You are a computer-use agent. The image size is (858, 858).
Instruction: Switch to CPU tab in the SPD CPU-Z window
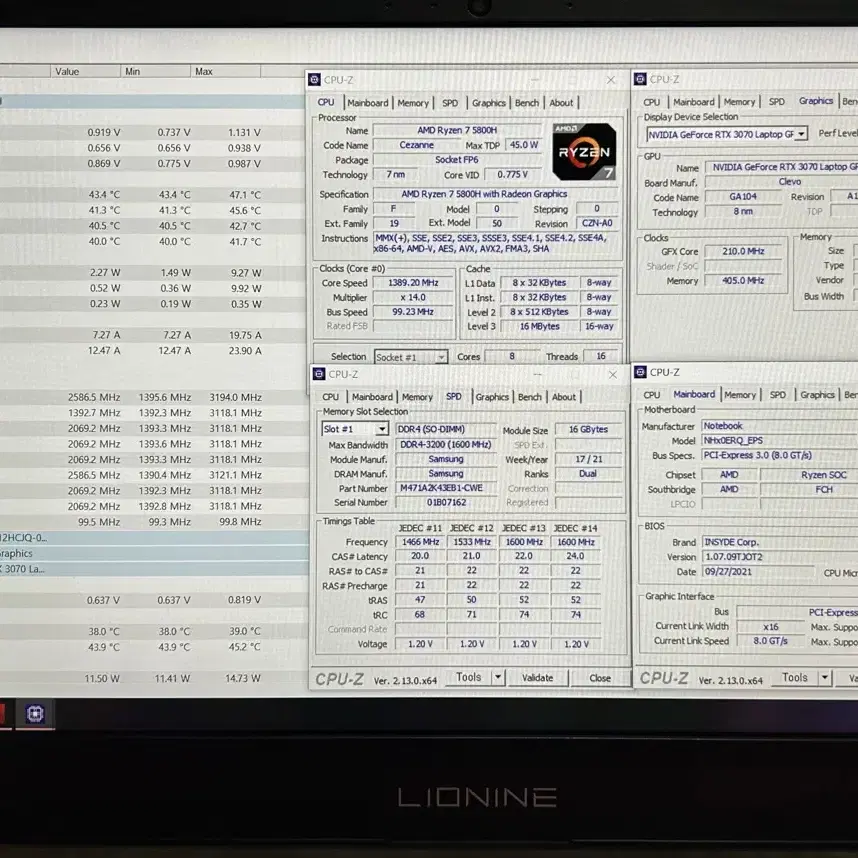click(x=331, y=397)
